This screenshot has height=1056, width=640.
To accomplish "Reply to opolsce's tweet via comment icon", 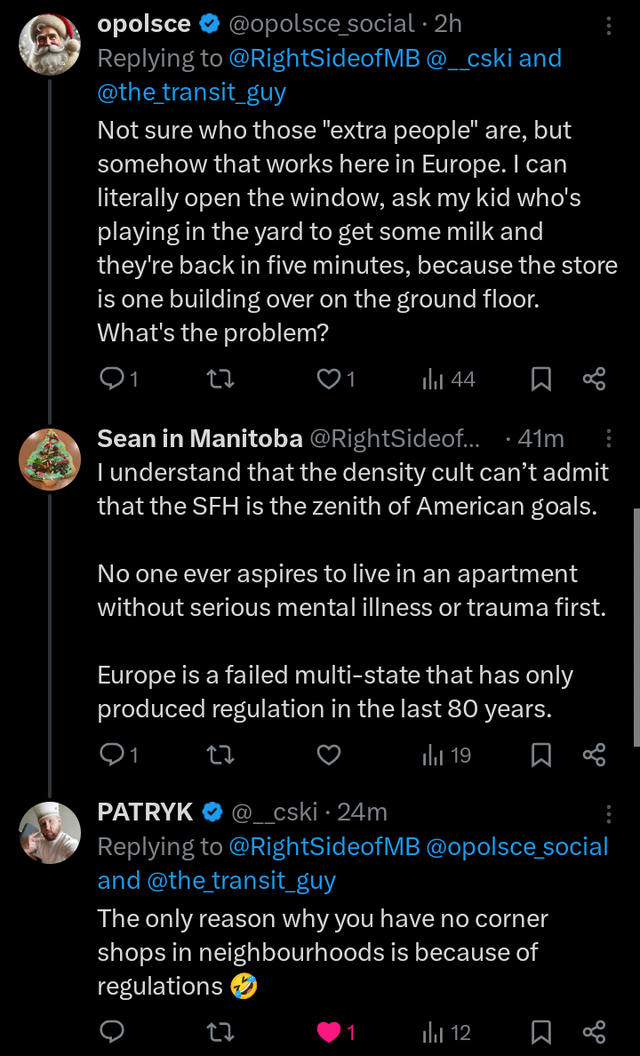I will coord(110,379).
